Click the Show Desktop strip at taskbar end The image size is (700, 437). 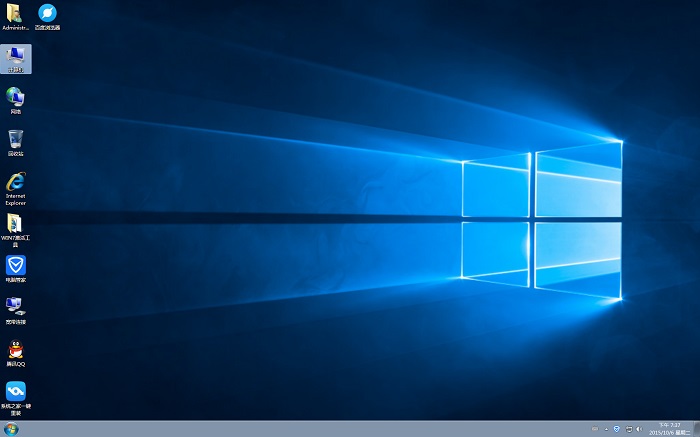(697, 429)
